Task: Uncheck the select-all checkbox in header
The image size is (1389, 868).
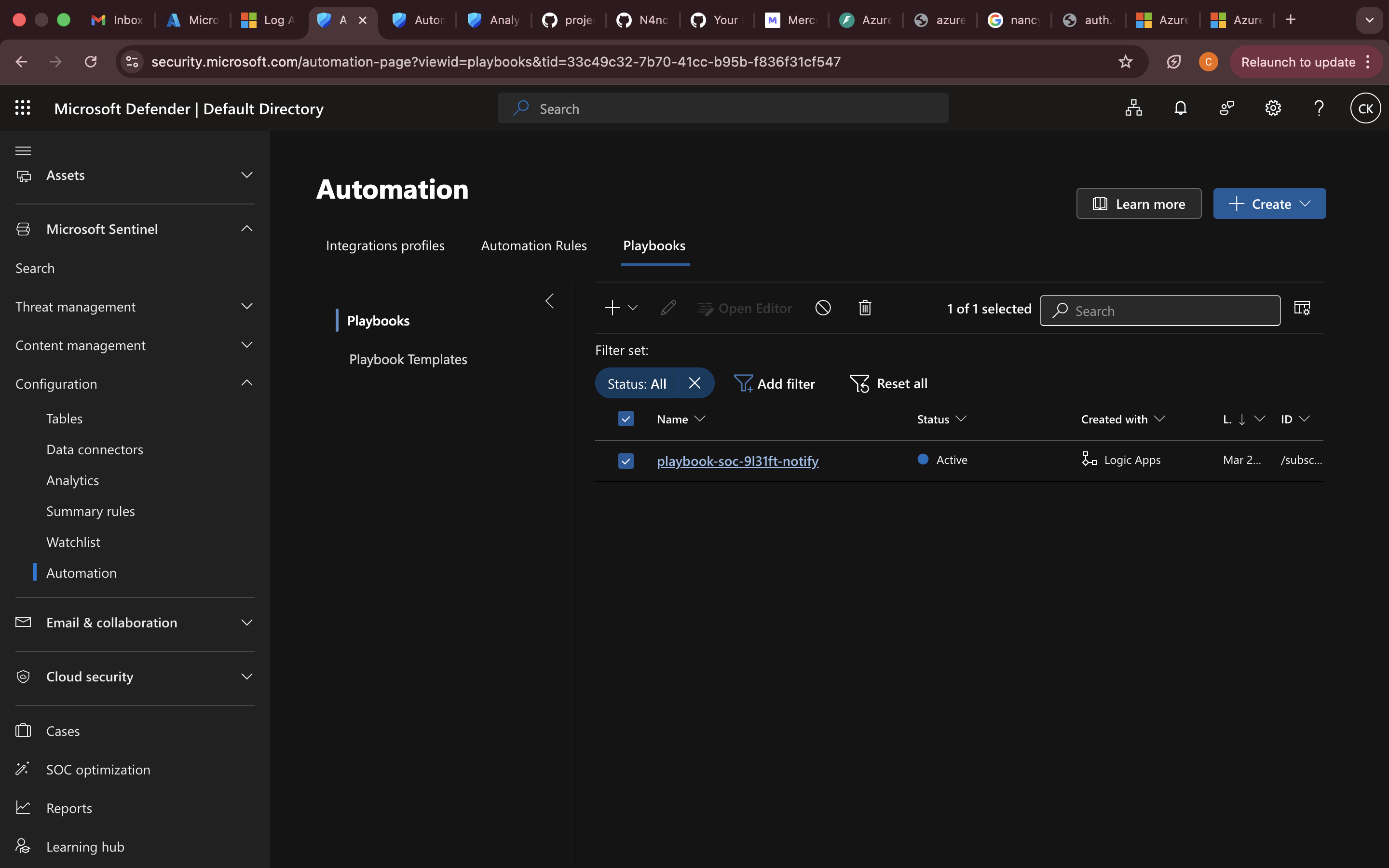Action: click(x=626, y=419)
